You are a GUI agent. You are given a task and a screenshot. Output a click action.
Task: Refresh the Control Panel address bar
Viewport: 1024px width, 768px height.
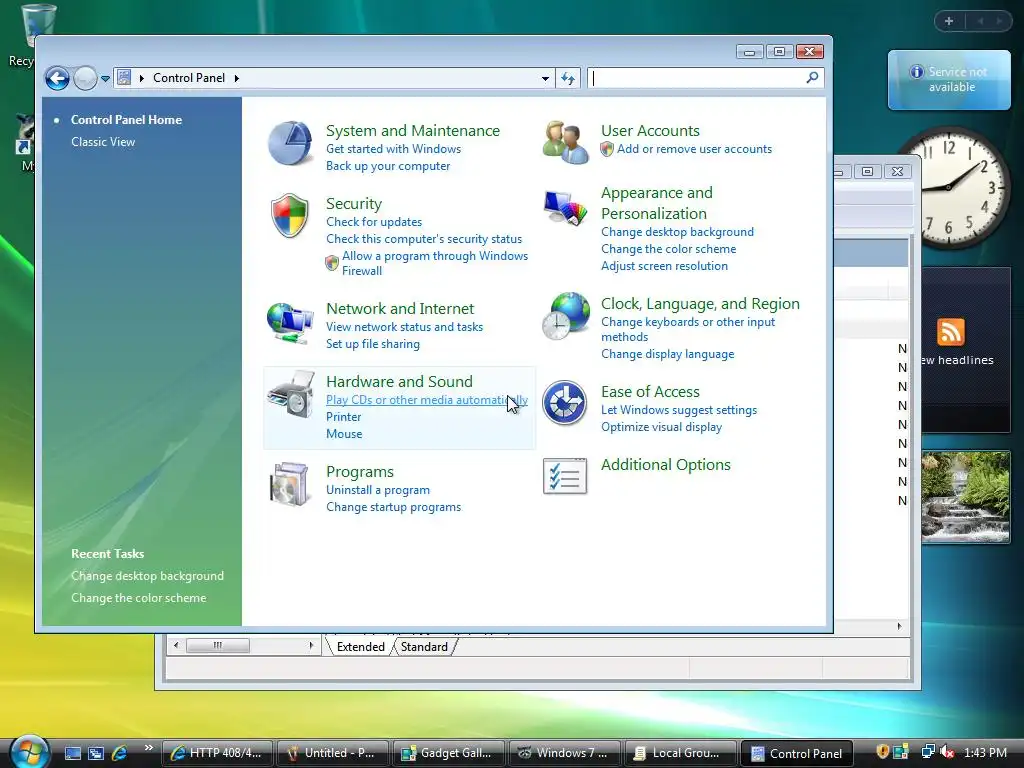click(x=568, y=78)
